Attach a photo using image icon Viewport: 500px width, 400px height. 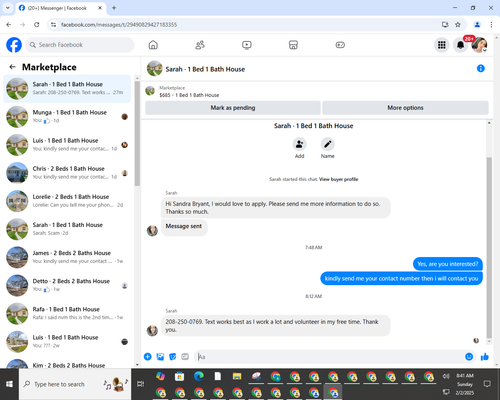pos(160,357)
